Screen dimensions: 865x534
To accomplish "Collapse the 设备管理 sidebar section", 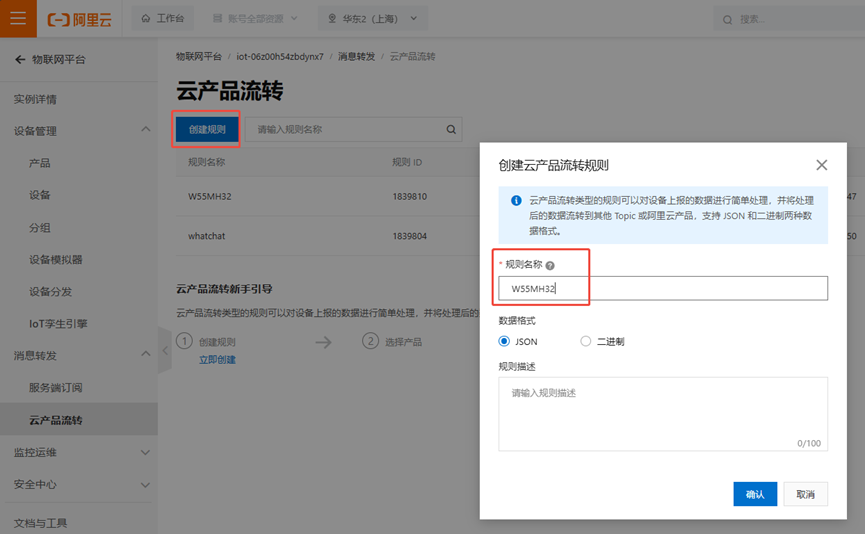I will tap(145, 131).
